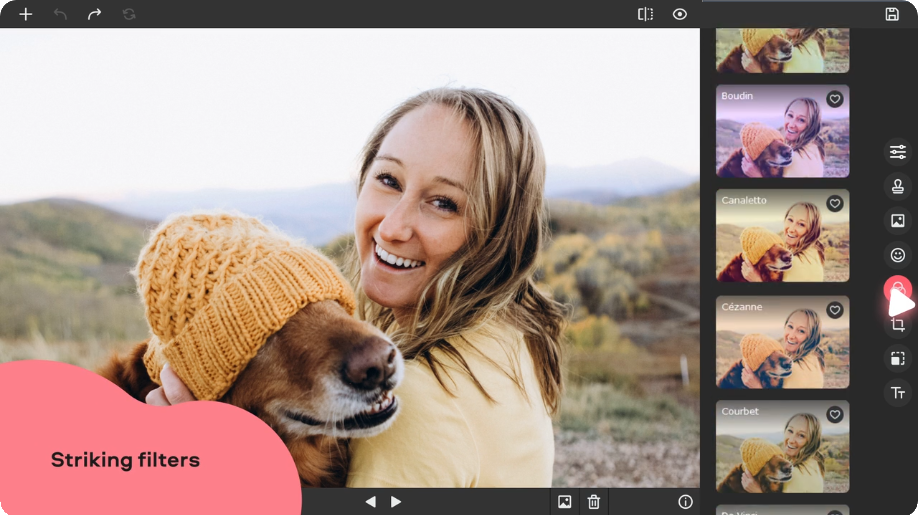Image resolution: width=918 pixels, height=515 pixels.
Task: Open the adjustments sliders tool
Action: tap(898, 152)
